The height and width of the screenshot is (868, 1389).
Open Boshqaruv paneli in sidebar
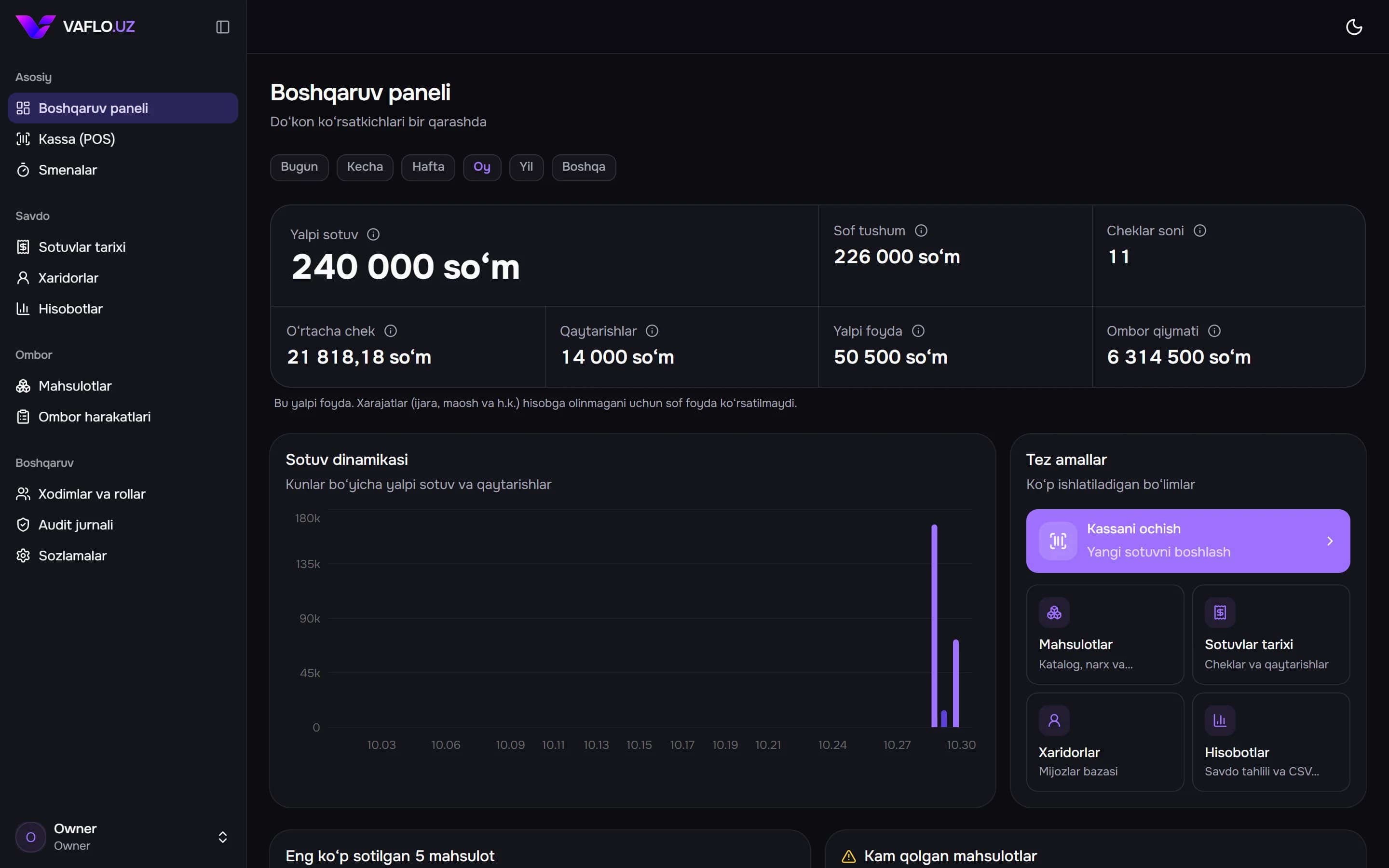click(123, 108)
